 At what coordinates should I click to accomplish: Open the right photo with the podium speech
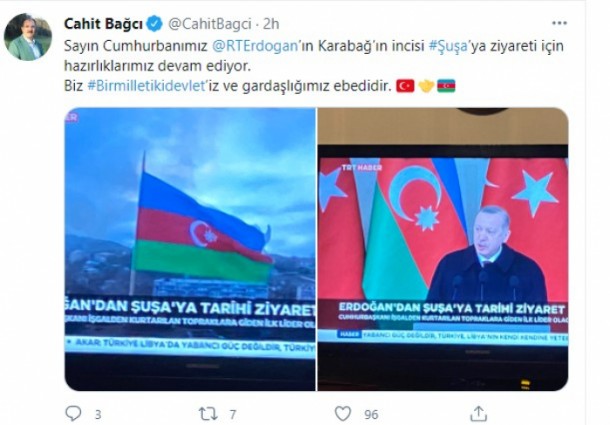click(443, 249)
